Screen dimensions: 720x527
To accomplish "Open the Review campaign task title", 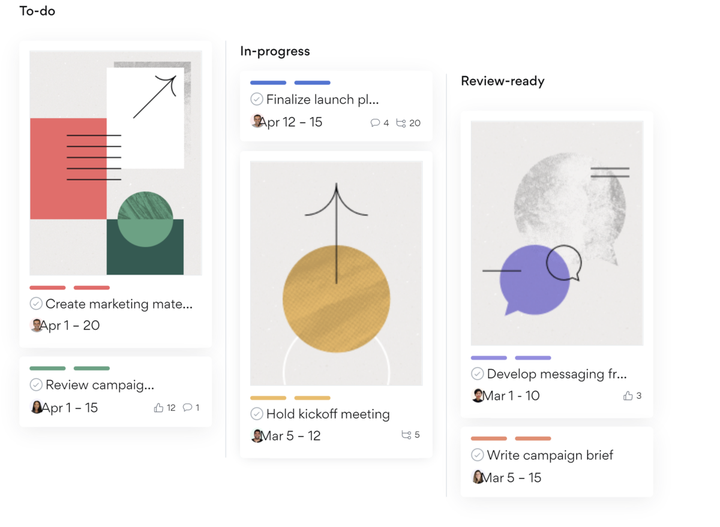I will click(x=100, y=385).
